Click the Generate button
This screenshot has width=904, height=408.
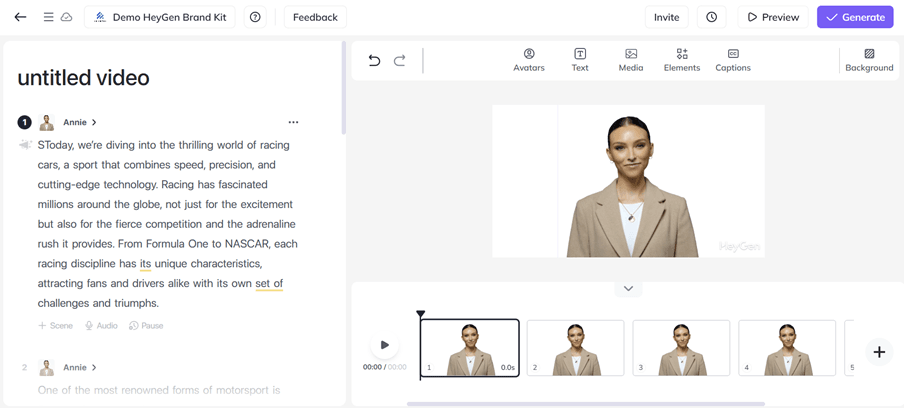[x=855, y=17]
